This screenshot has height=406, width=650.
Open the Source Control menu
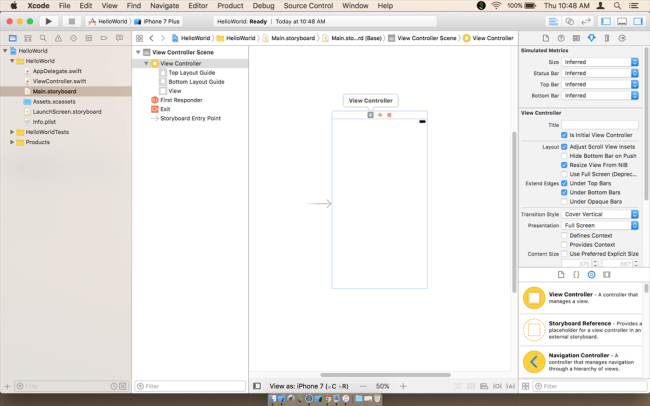[x=308, y=6]
